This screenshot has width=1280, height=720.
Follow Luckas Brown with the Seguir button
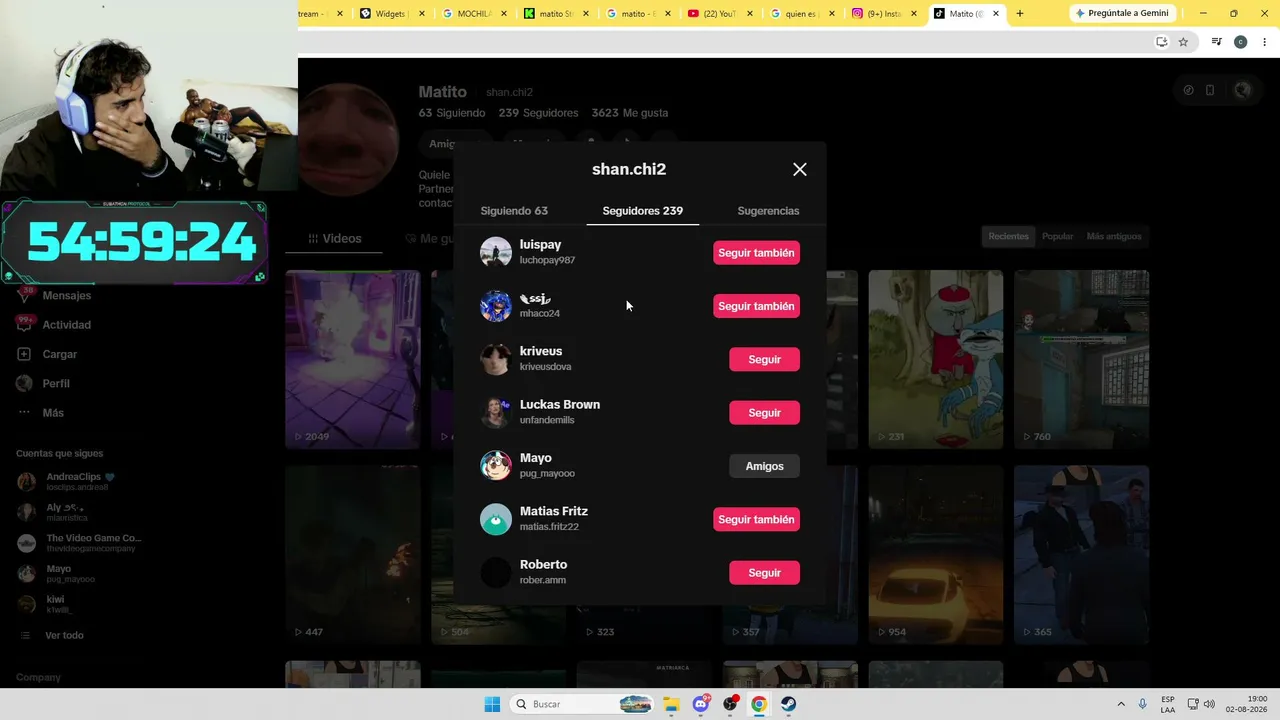pyautogui.click(x=764, y=413)
